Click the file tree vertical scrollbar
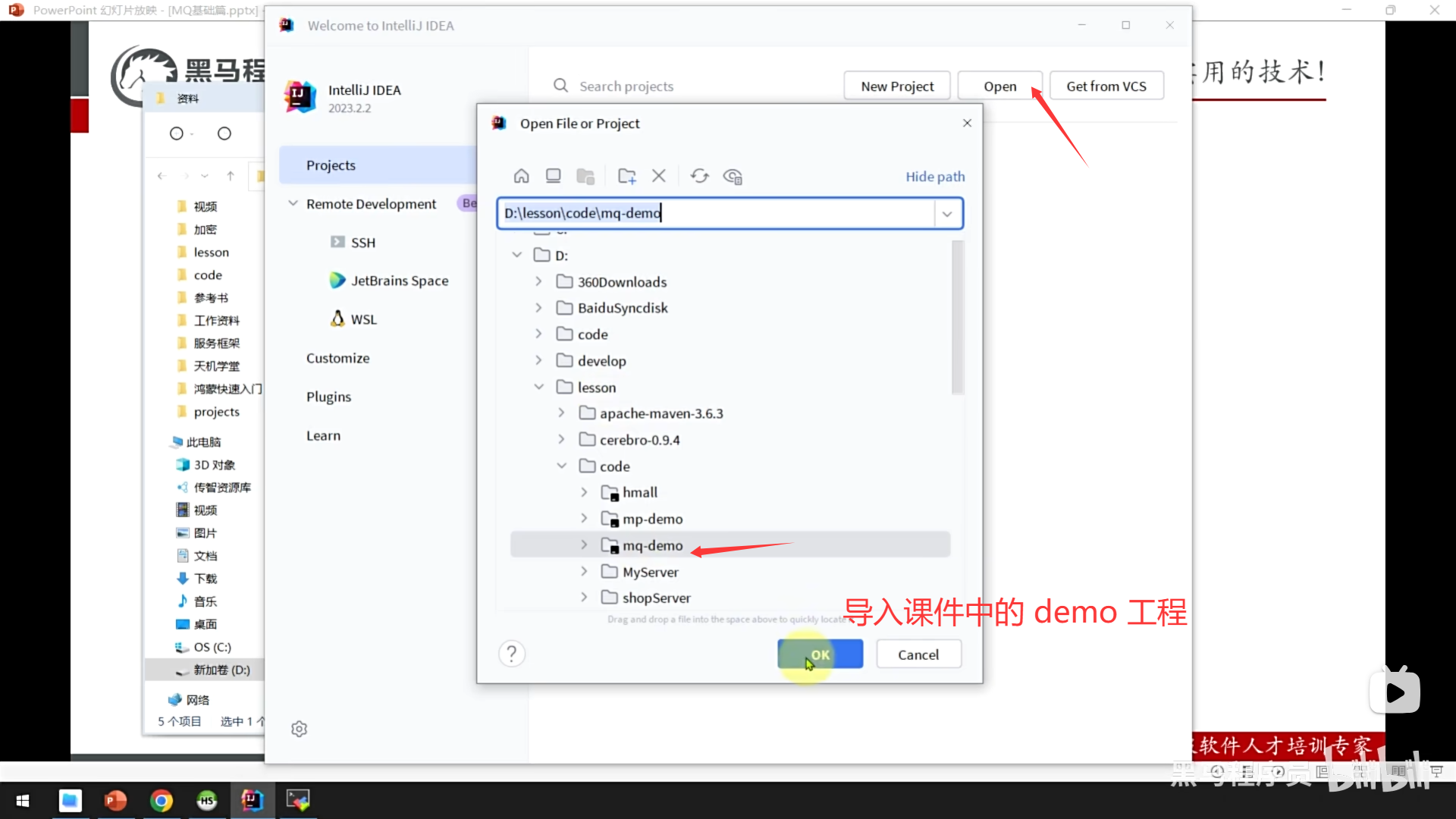 957,318
